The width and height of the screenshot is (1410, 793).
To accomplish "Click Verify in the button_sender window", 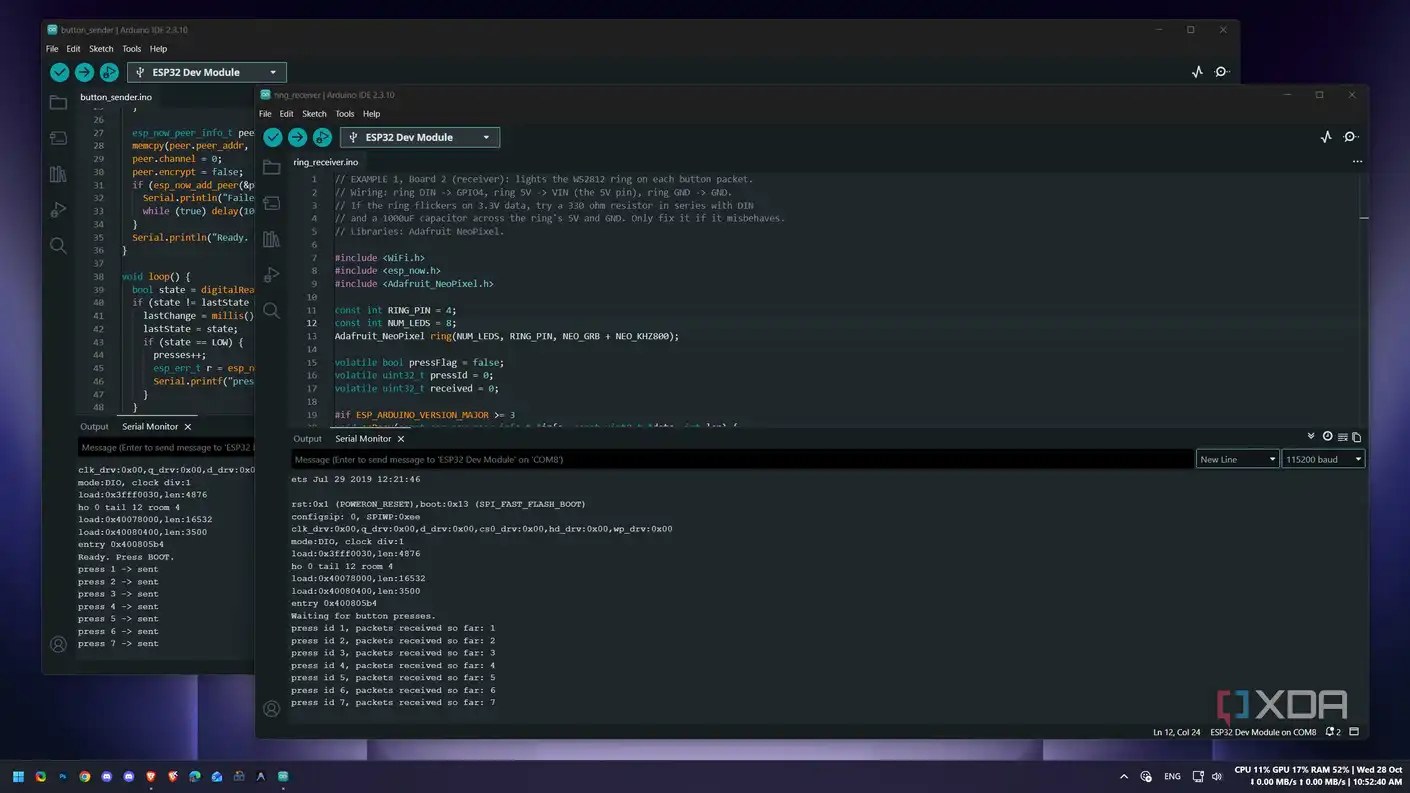I will tap(60, 72).
